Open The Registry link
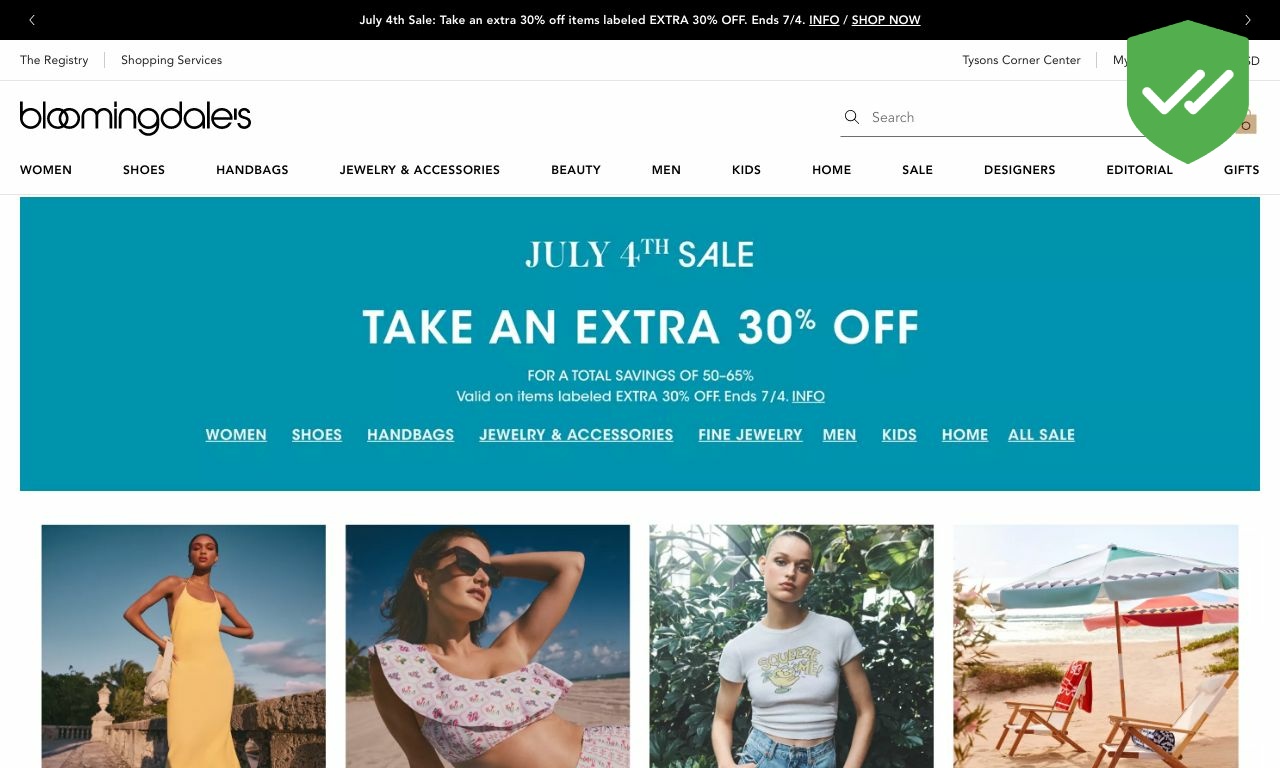This screenshot has width=1280, height=768. click(x=54, y=60)
